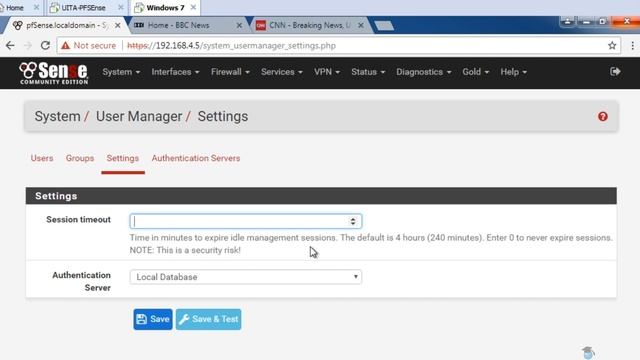Click the browser back arrow
640x360 pixels.
[10, 46]
